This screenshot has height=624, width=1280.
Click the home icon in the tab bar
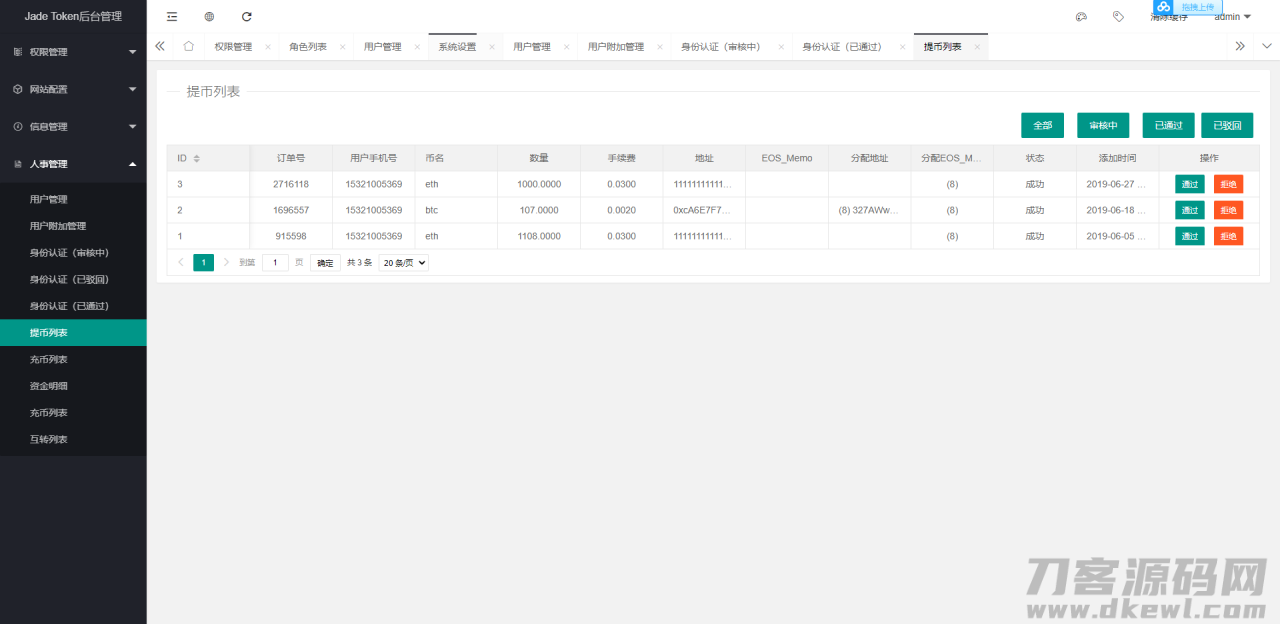[188, 46]
